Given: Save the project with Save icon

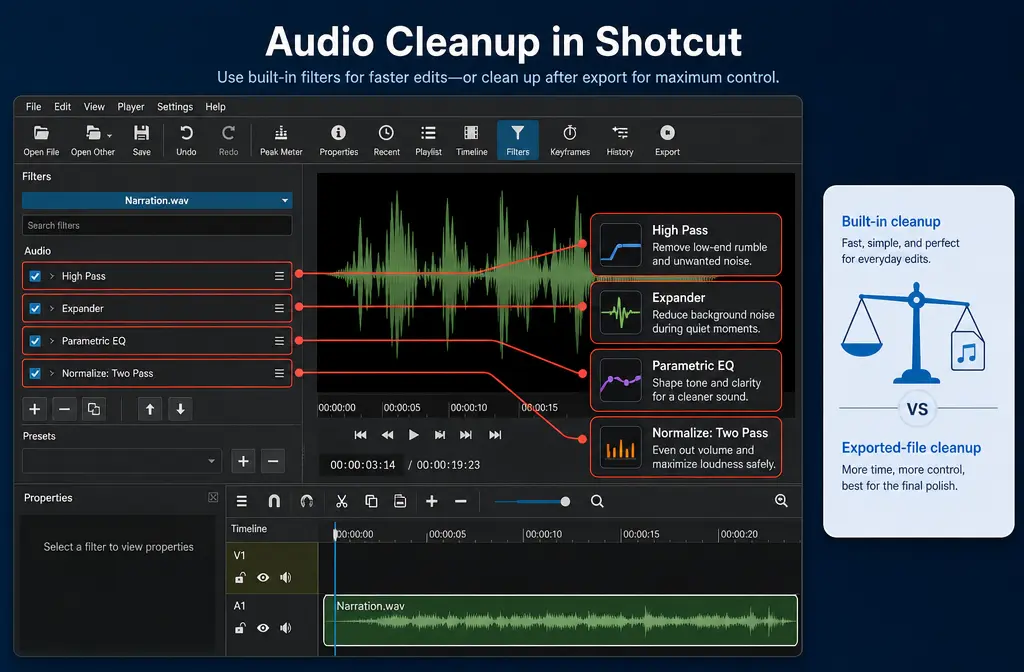Looking at the screenshot, I should click(142, 140).
